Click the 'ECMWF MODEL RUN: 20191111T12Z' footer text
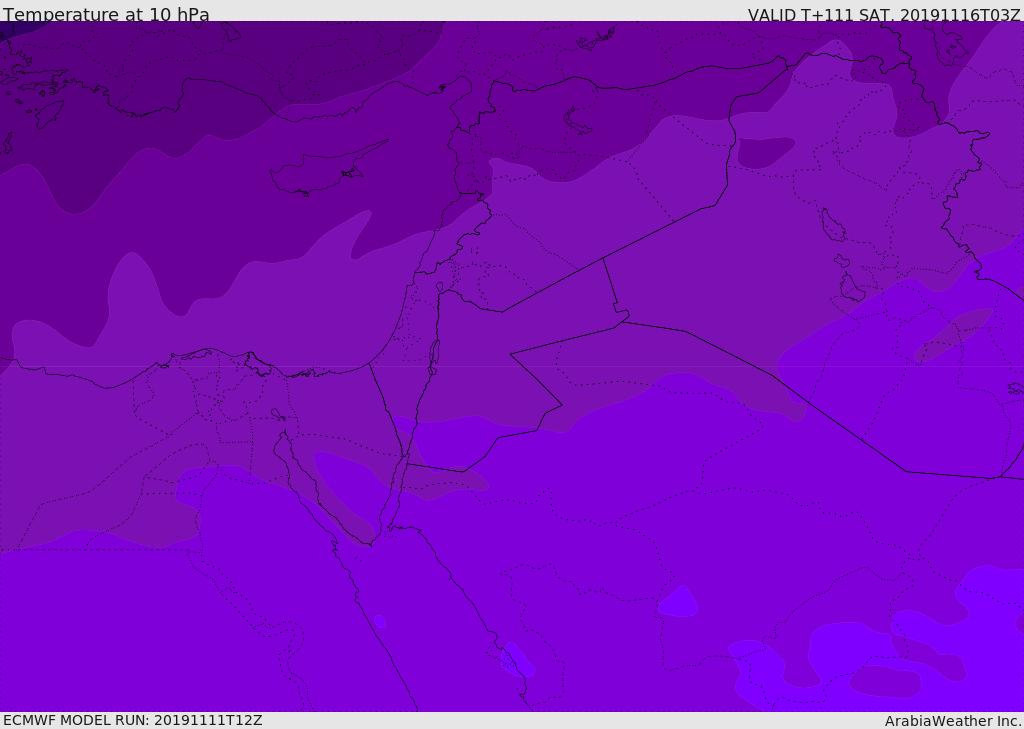 (x=133, y=720)
